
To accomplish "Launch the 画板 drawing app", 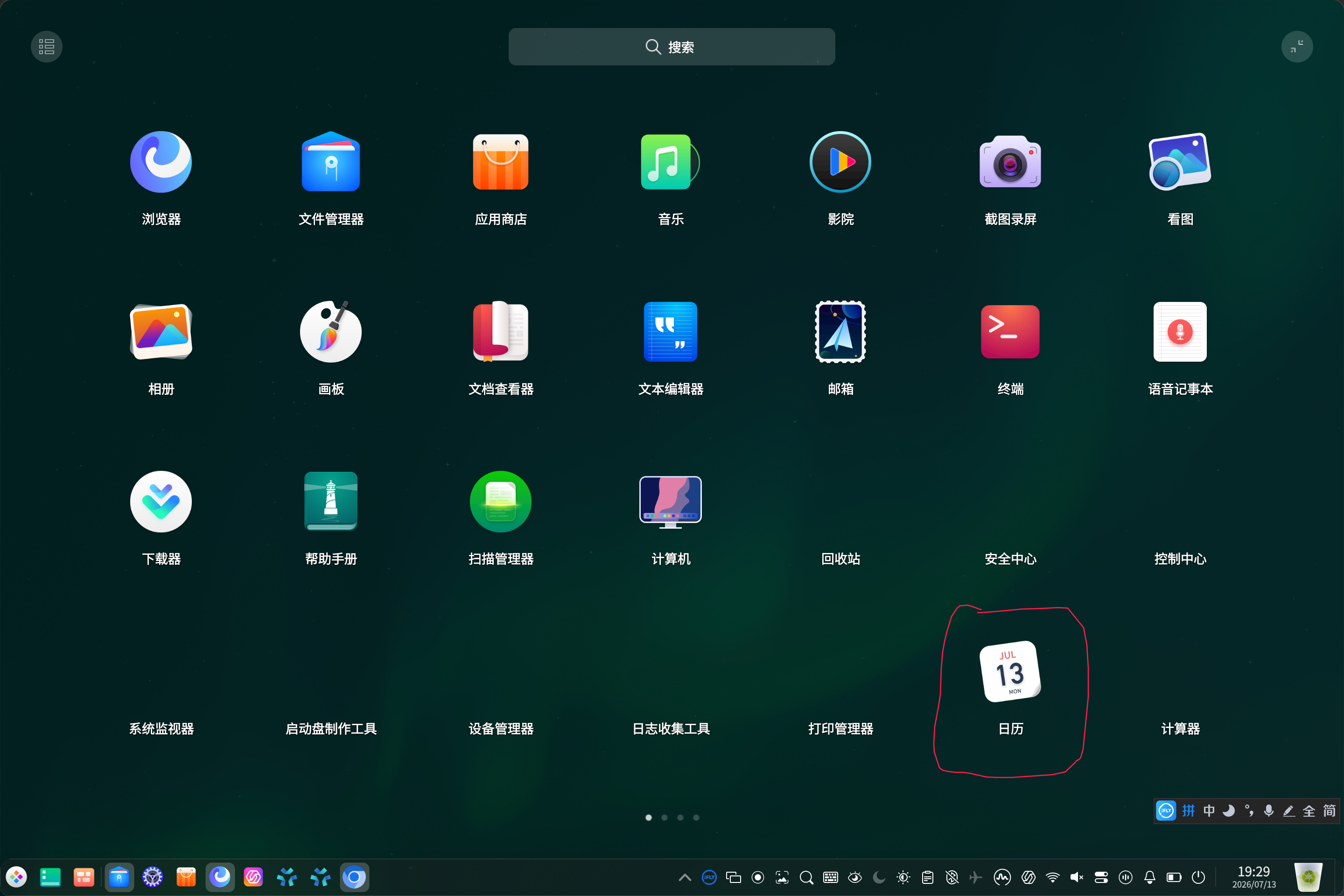I will [331, 332].
